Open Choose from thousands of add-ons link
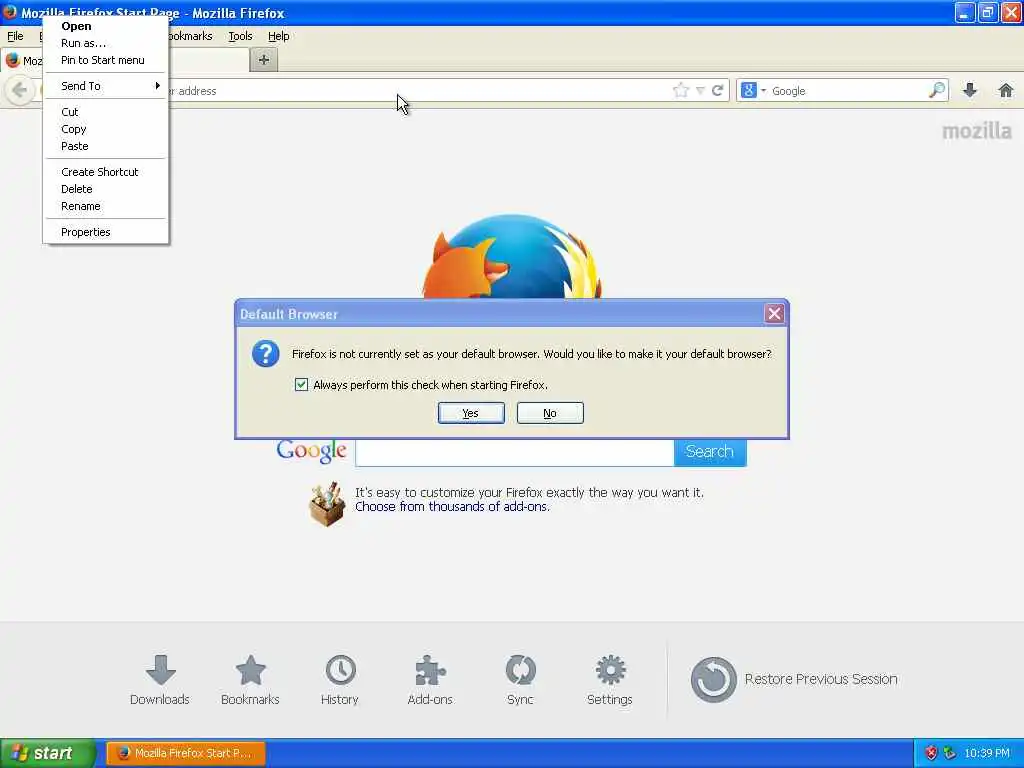1024x768 pixels. tap(452, 507)
